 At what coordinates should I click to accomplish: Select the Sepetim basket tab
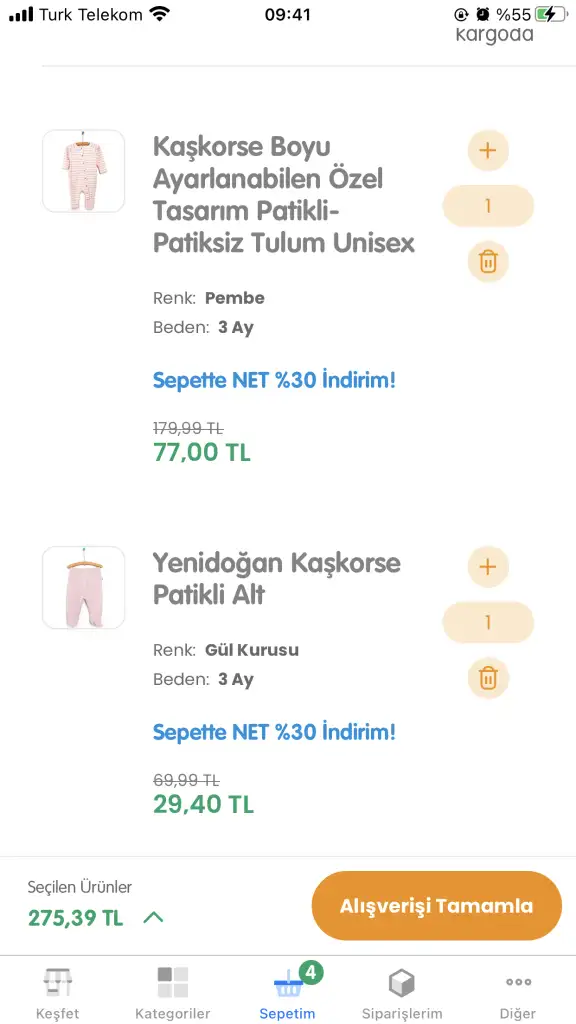287,993
